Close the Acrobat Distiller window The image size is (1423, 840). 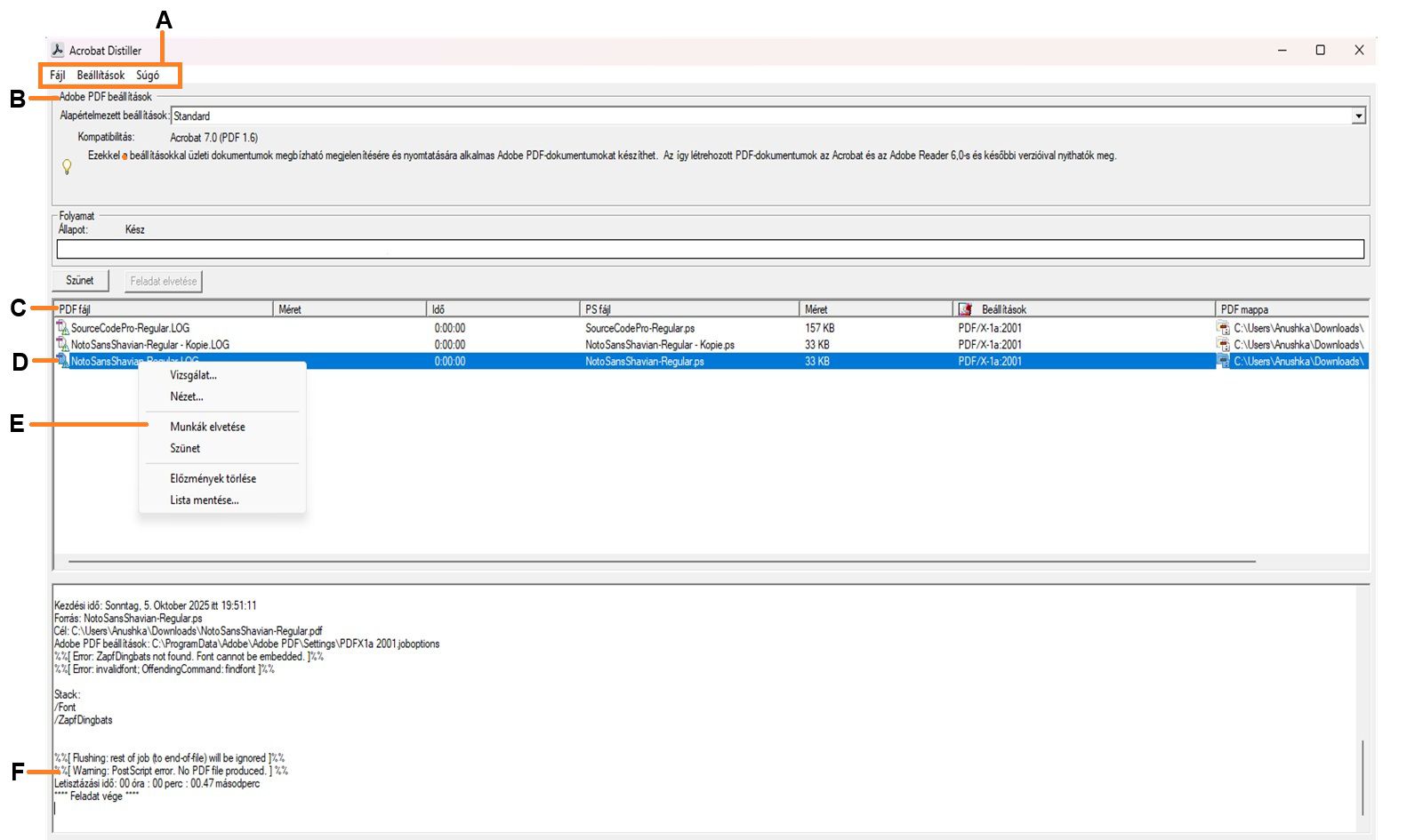click(x=1359, y=51)
